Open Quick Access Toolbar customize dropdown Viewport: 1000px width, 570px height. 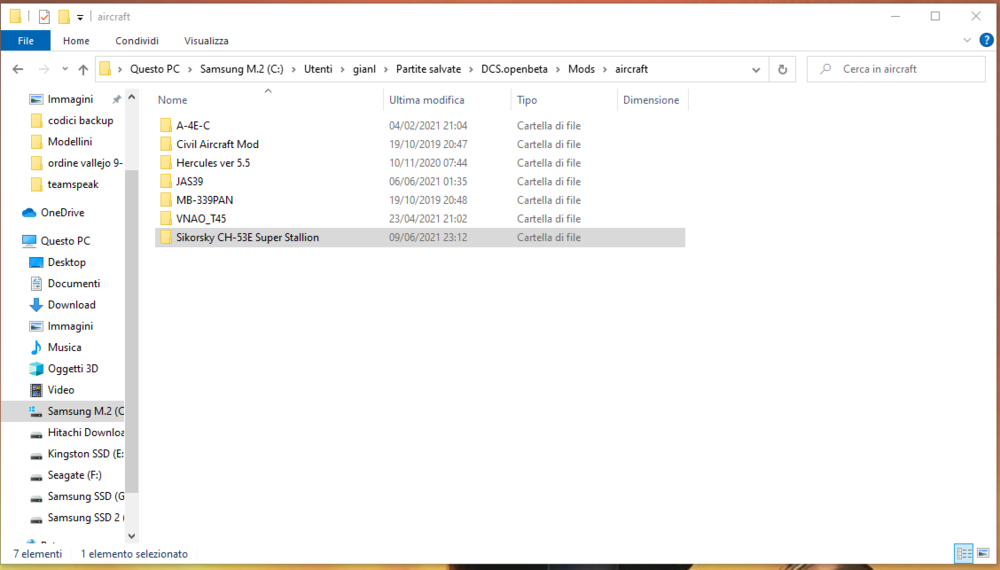[80, 17]
